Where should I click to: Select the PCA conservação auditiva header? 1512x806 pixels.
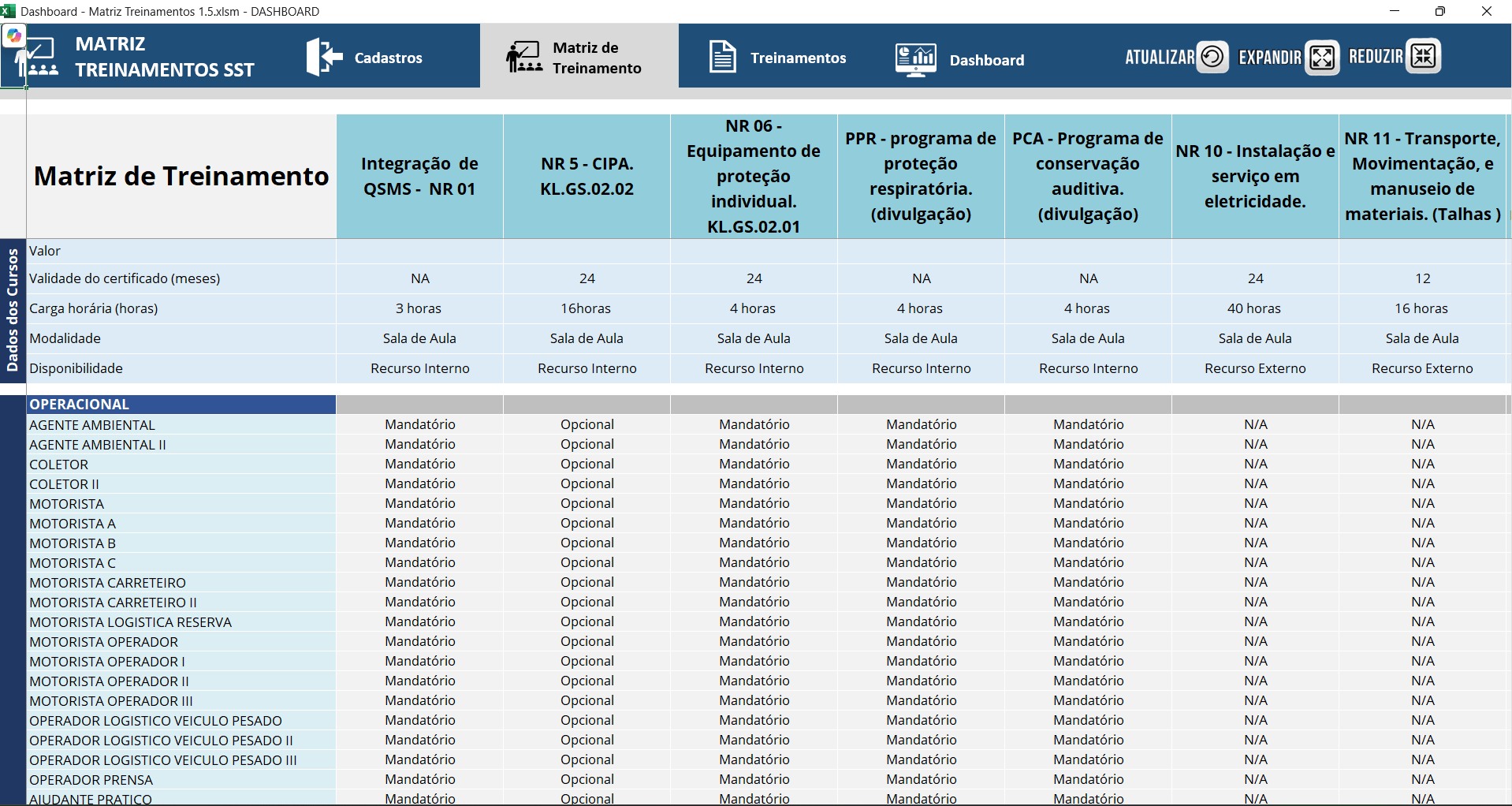pyautogui.click(x=1088, y=177)
